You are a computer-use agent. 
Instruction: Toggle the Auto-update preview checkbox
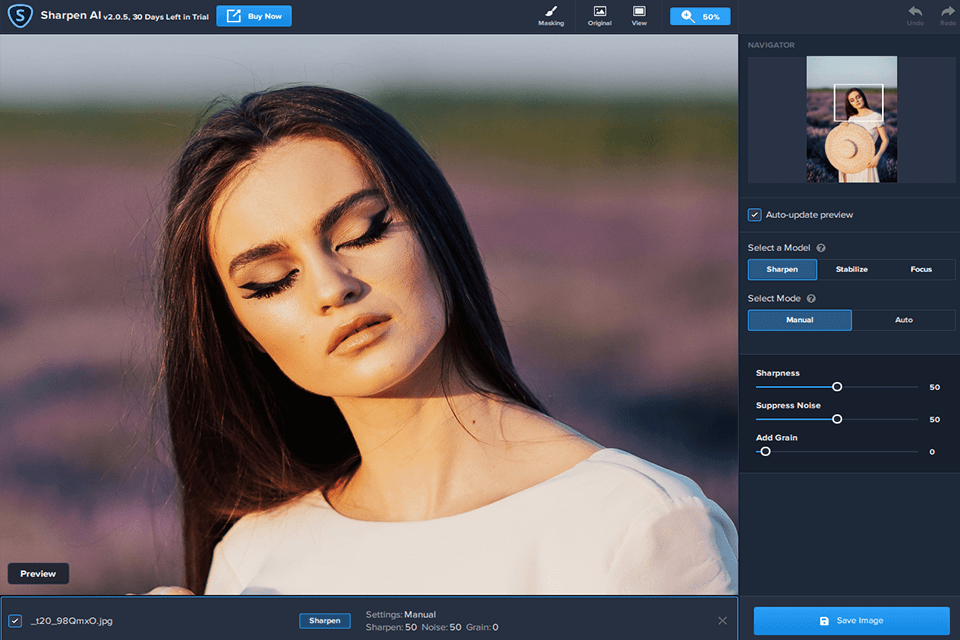pos(755,215)
